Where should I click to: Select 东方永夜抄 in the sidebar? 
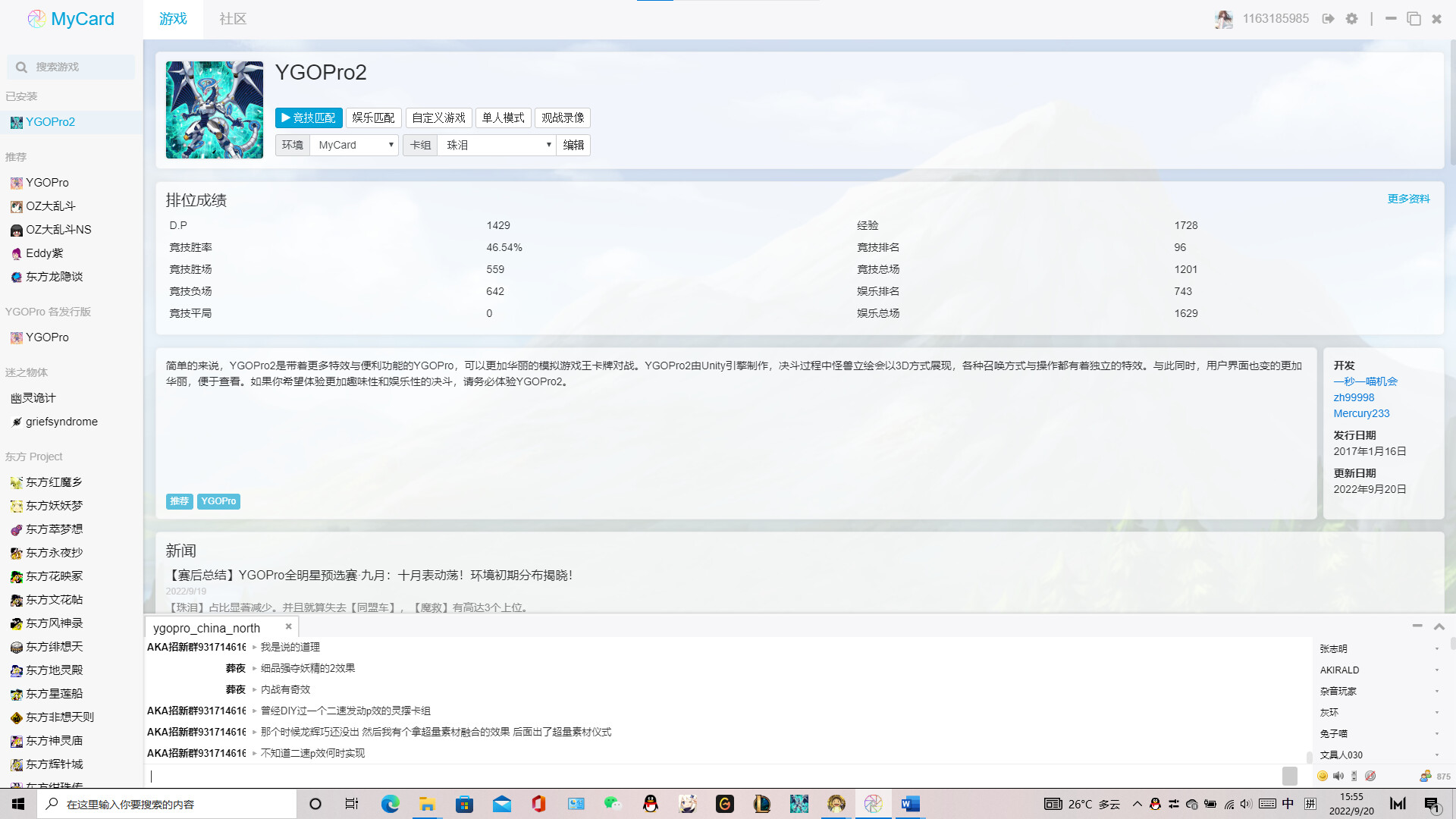coord(71,553)
